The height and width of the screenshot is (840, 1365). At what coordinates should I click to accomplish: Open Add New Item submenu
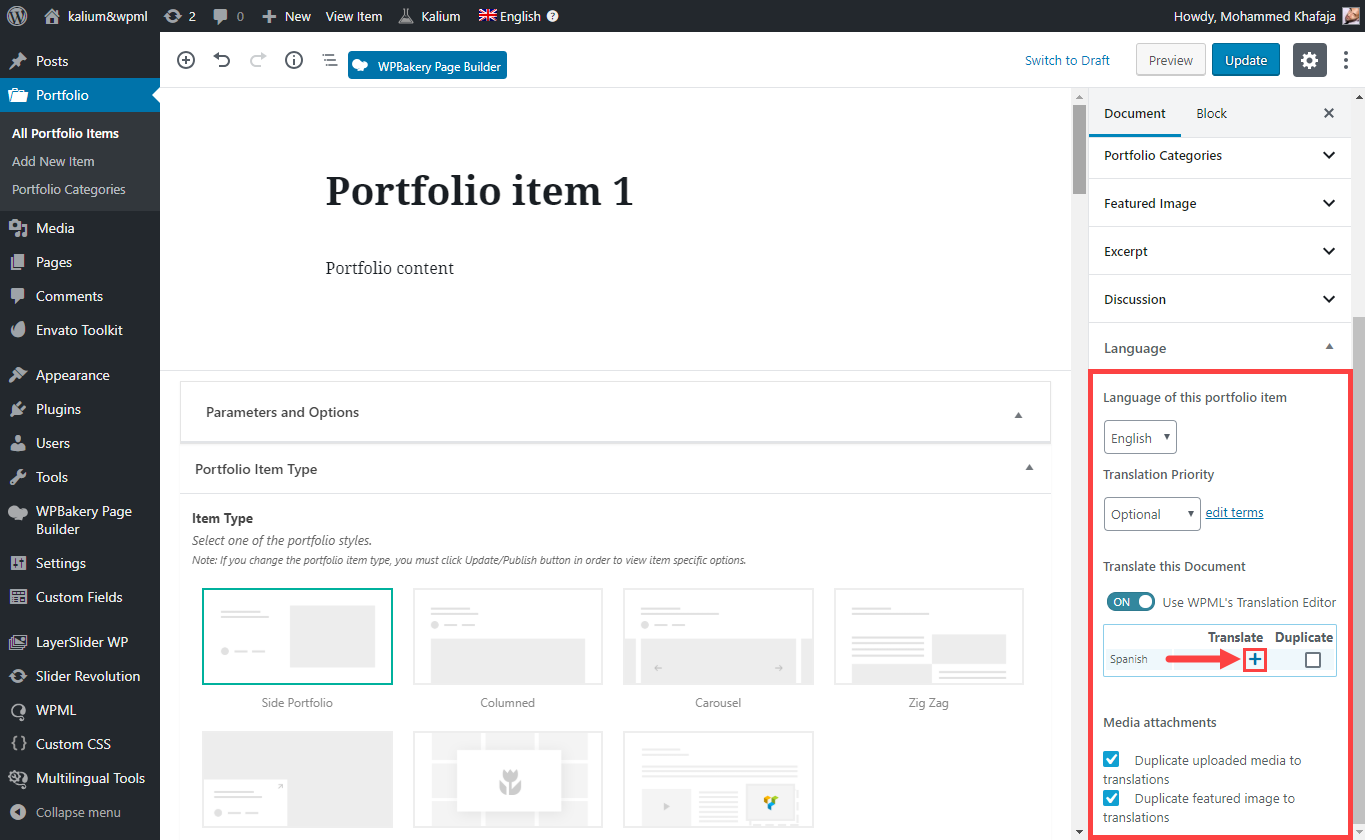tap(53, 161)
